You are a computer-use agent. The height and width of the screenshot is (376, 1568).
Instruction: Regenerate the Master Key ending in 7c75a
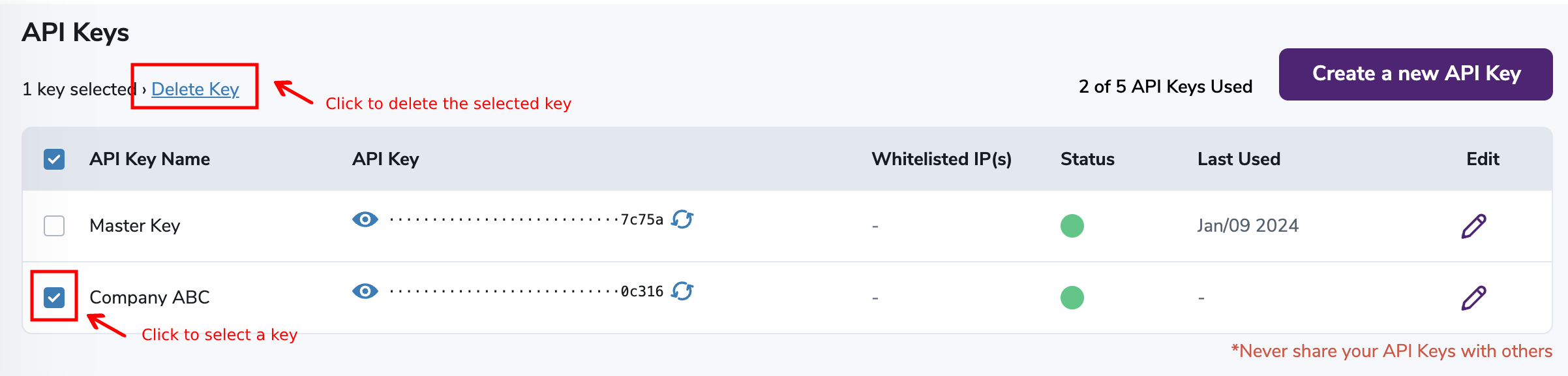click(x=682, y=220)
